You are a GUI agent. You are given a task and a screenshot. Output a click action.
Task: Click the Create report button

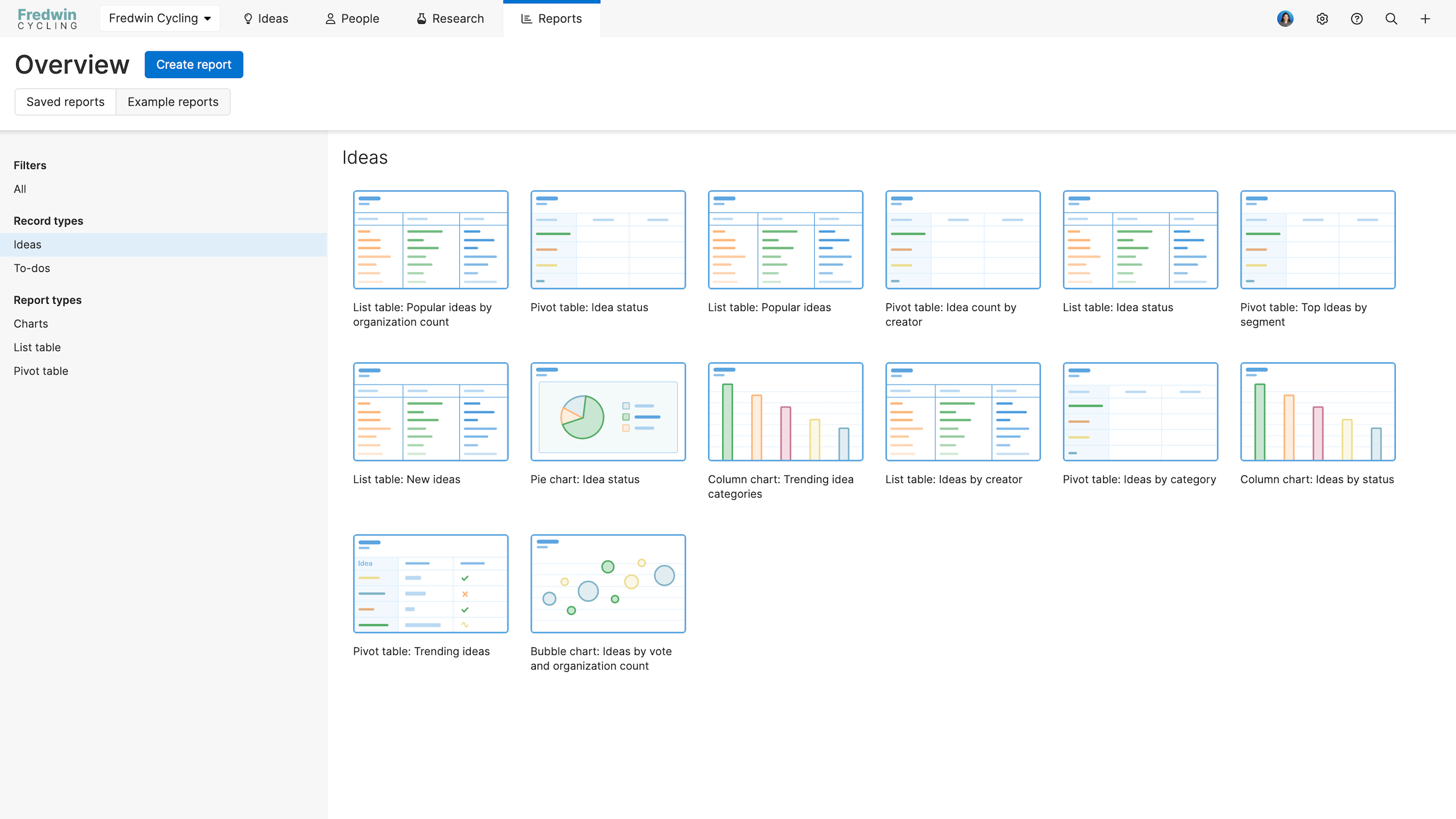pos(193,65)
